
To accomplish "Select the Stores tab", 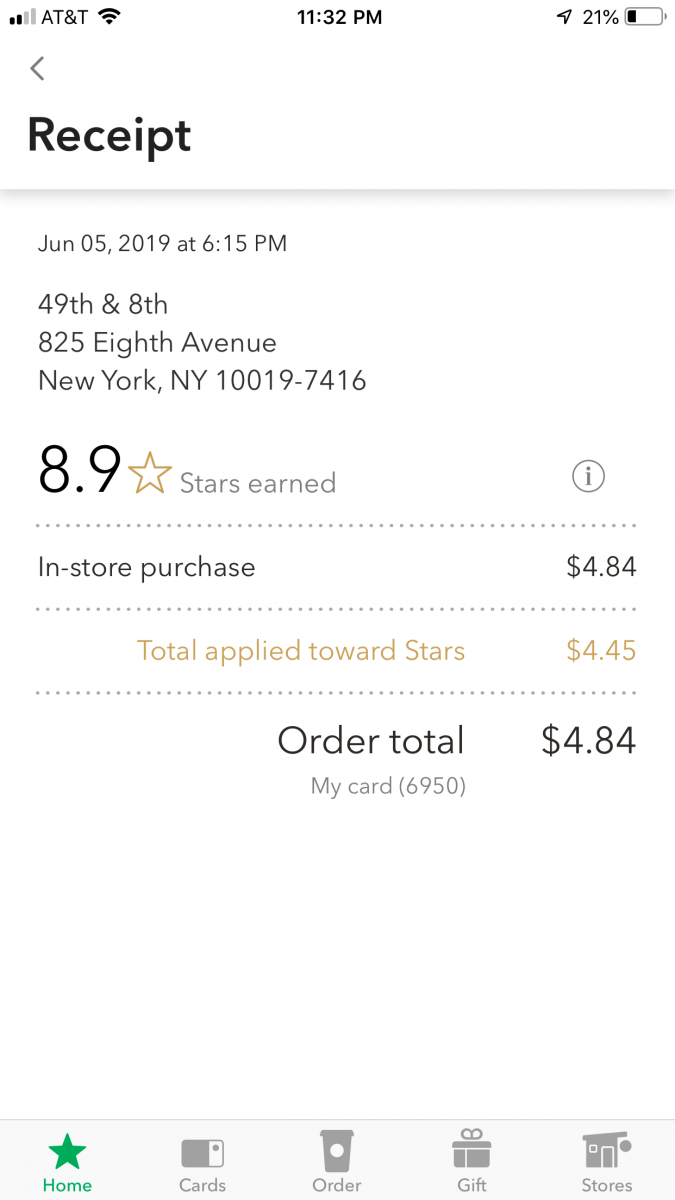I will 607,1164.
